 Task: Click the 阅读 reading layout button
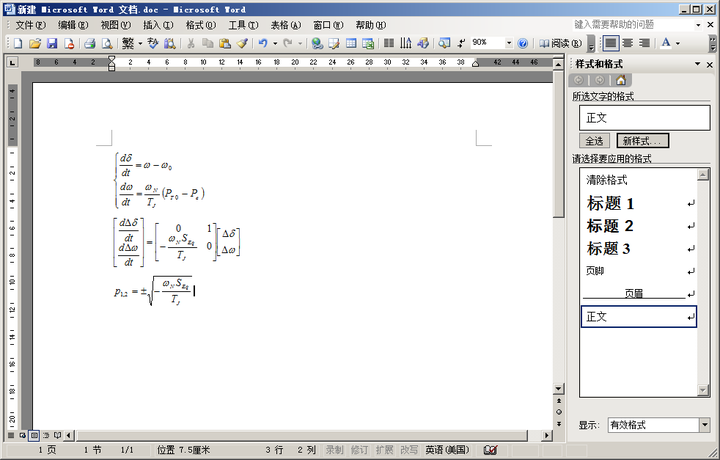[x=560, y=43]
